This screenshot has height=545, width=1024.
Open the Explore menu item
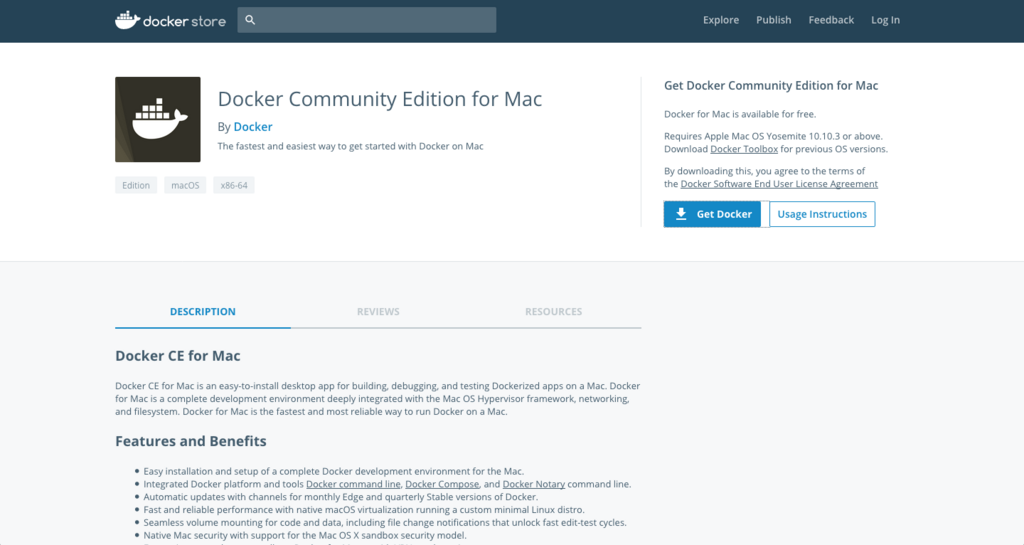click(721, 20)
